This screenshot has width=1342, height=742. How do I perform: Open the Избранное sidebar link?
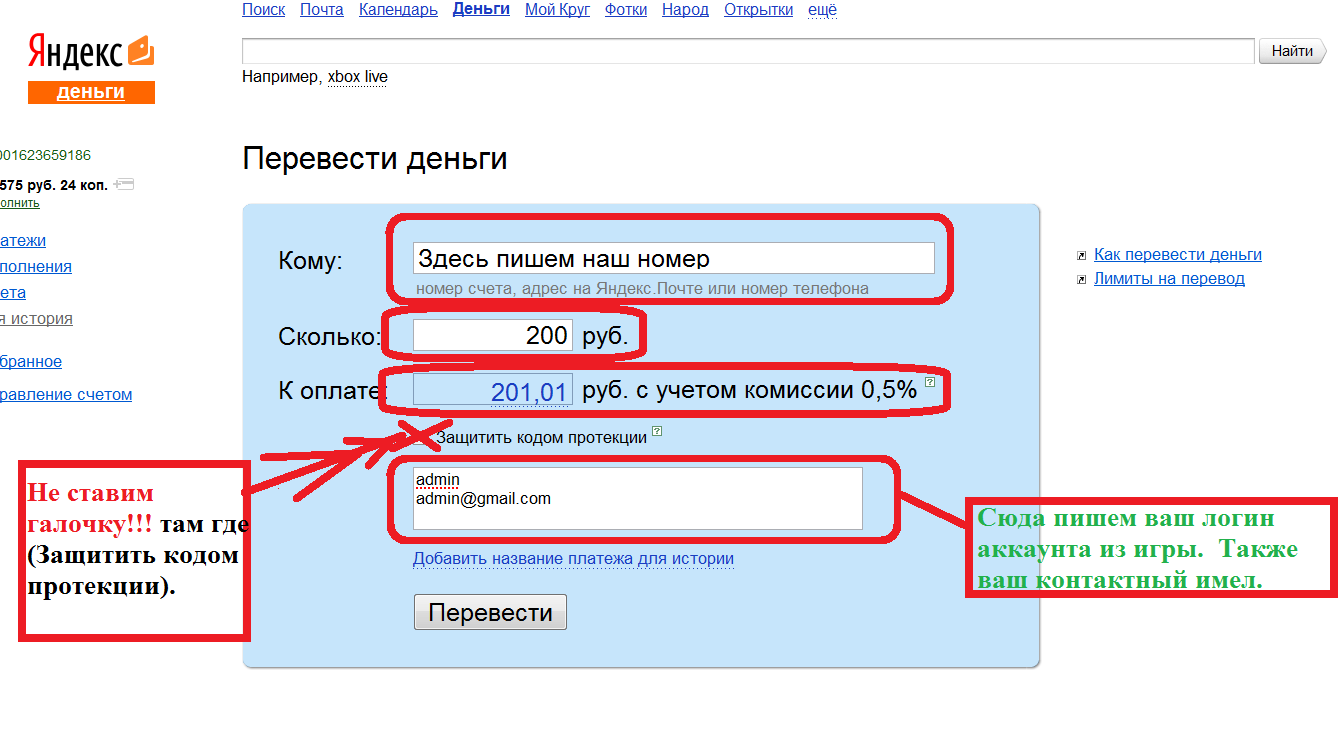click(x=31, y=362)
